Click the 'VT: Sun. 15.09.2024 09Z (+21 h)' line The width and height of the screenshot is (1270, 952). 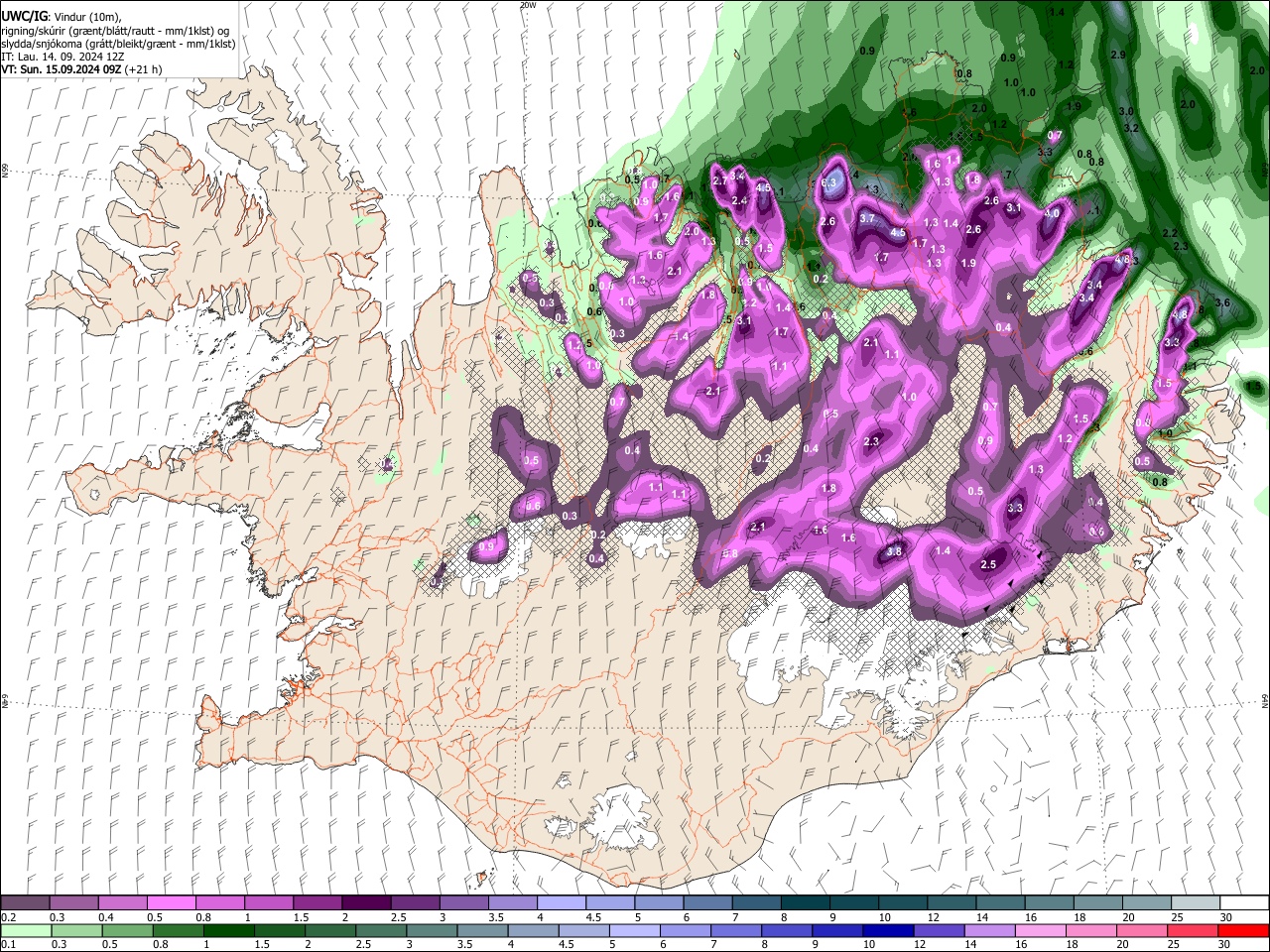81,69
